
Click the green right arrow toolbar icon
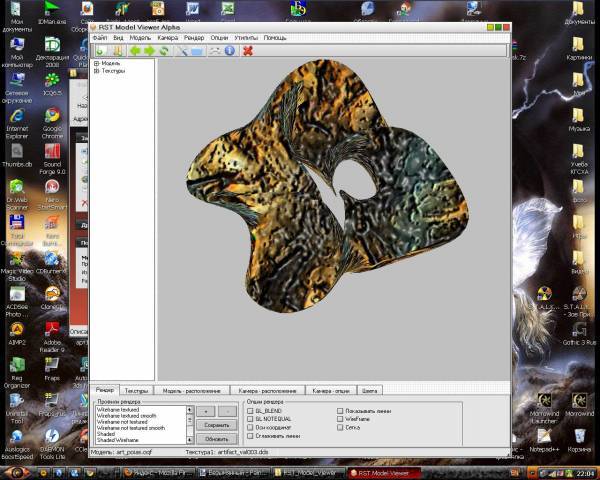(149, 50)
